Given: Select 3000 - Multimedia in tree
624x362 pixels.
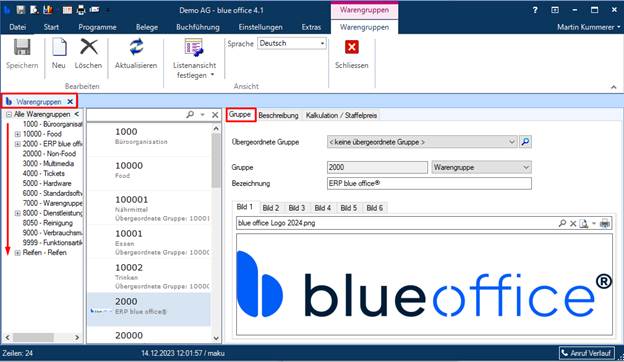Looking at the screenshot, I should pyautogui.click(x=48, y=163).
